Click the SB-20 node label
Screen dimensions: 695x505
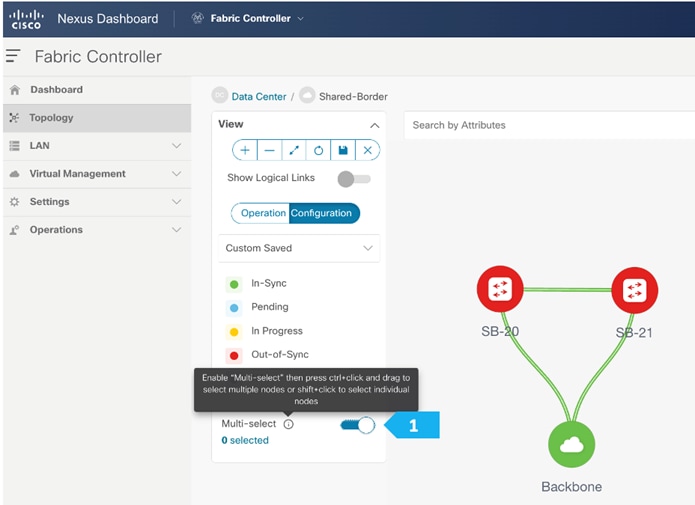pos(500,332)
